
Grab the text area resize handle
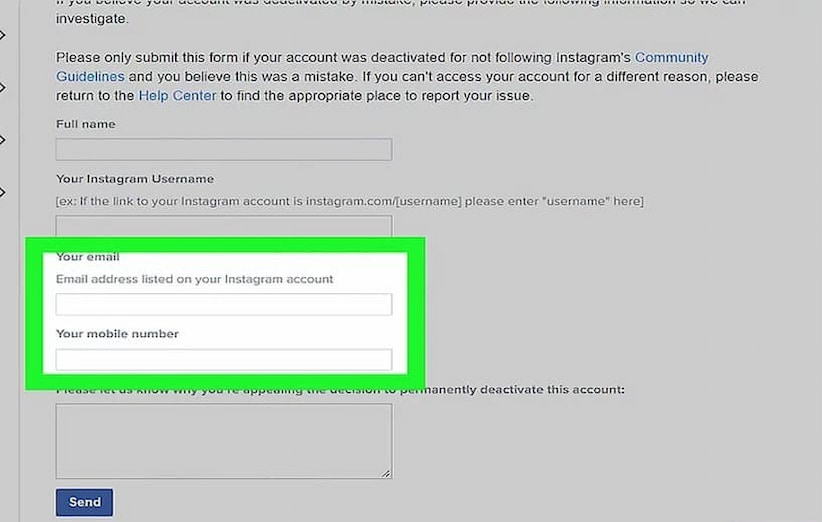pos(386,472)
